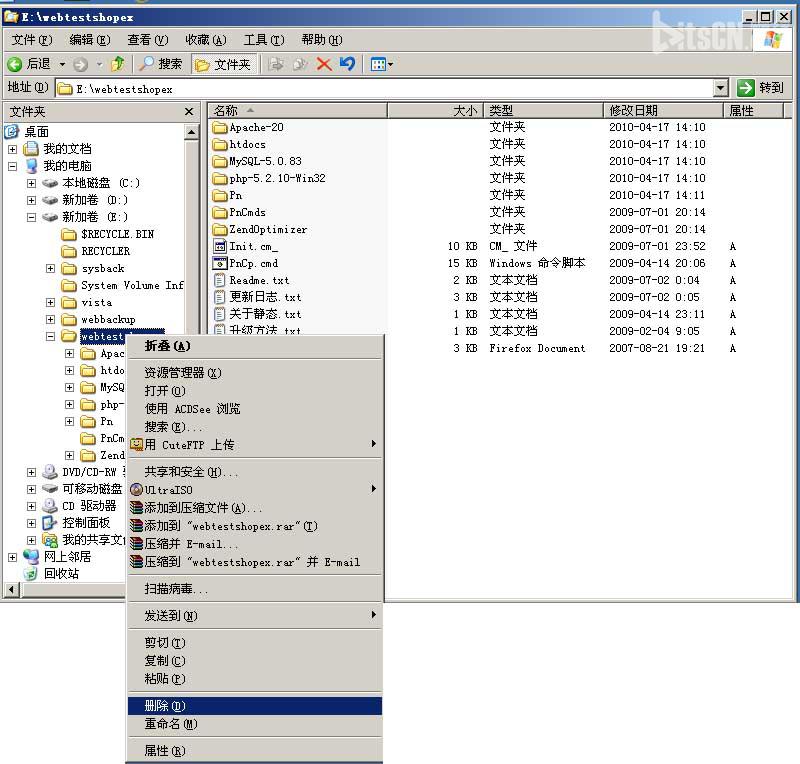
Task: Sort by 名称 column header
Action: pyautogui.click(x=297, y=110)
